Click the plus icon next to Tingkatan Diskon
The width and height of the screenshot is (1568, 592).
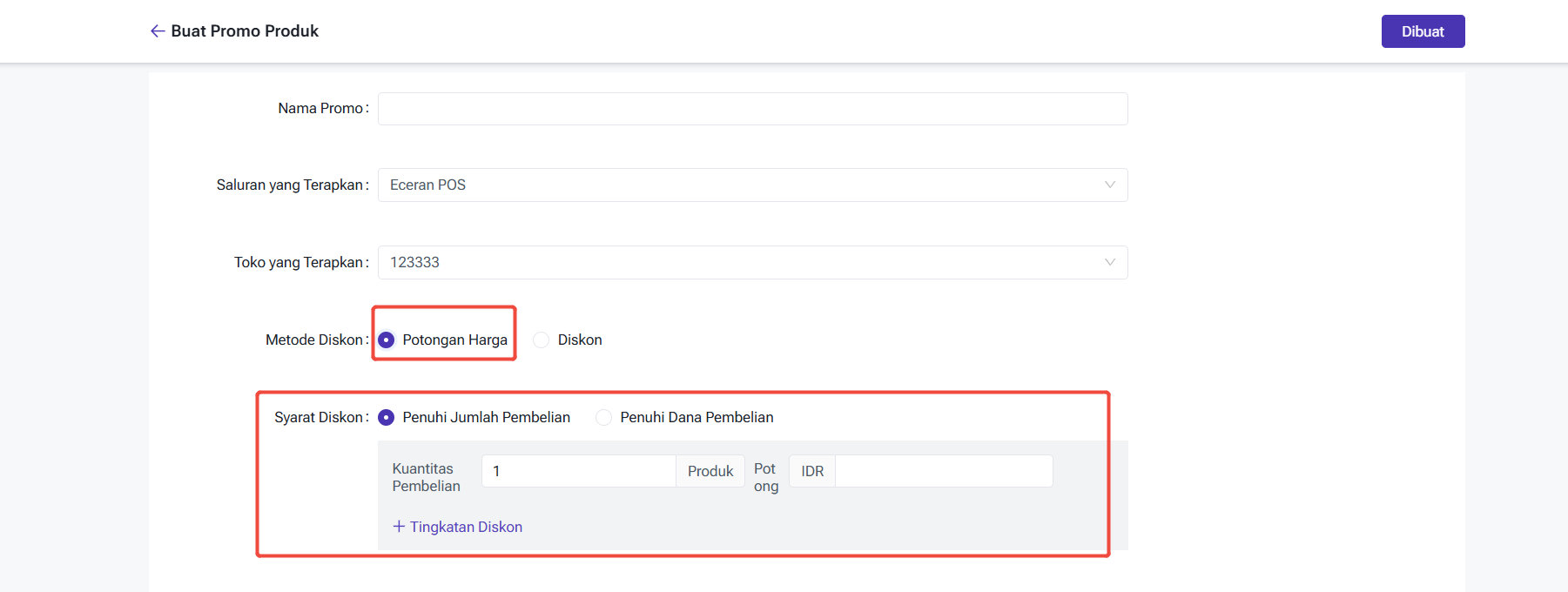pos(399,527)
